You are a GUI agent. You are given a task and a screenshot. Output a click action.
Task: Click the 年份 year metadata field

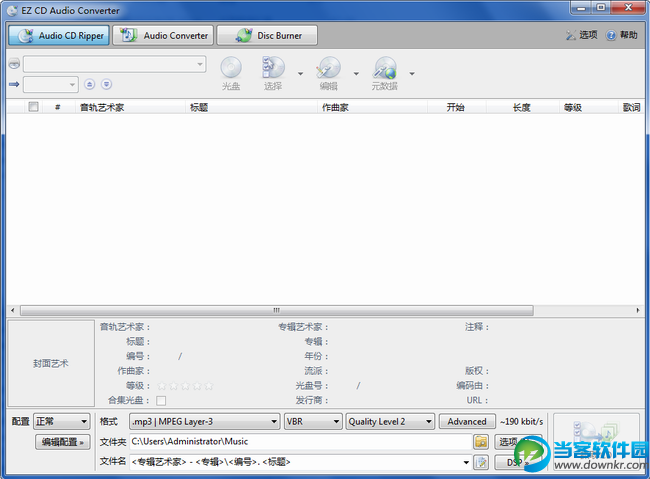click(x=390, y=356)
